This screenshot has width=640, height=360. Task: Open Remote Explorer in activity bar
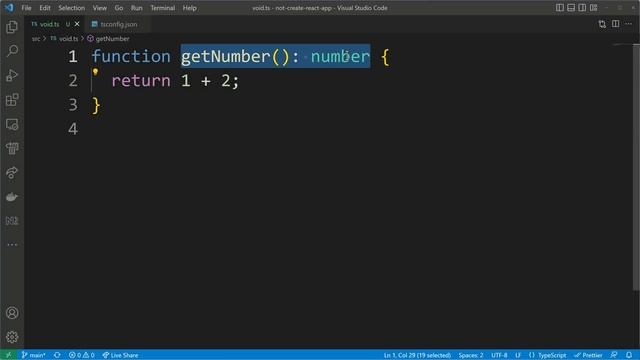(x=12, y=124)
